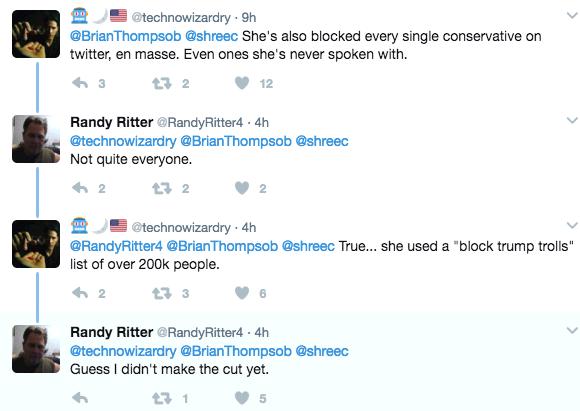Open the @RandyRitter4 mention in the third tweet
Screen dimensions: 580x411
pos(116,246)
